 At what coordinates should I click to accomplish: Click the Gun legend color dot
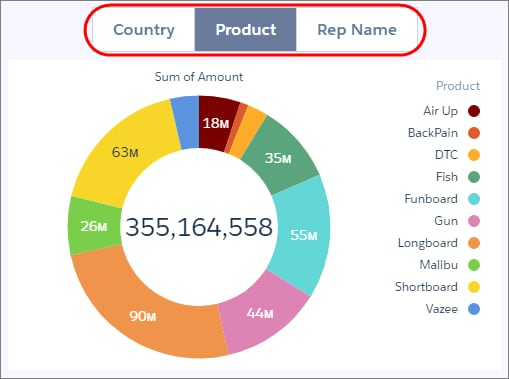pyautogui.click(x=474, y=221)
